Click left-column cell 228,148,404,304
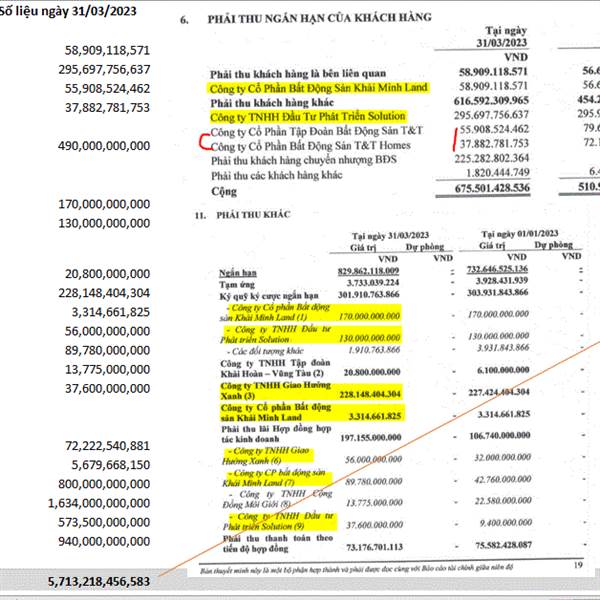Image resolution: width=600 pixels, height=600 pixels. click(104, 293)
